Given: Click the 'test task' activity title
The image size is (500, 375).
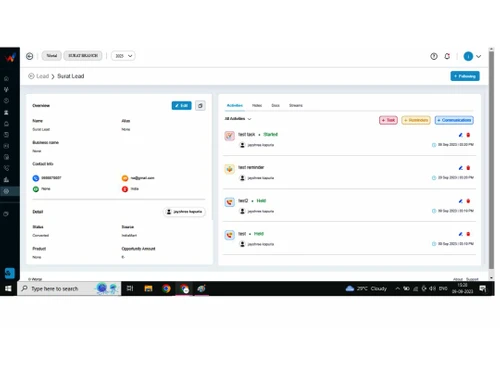Looking at the screenshot, I should (247, 134).
